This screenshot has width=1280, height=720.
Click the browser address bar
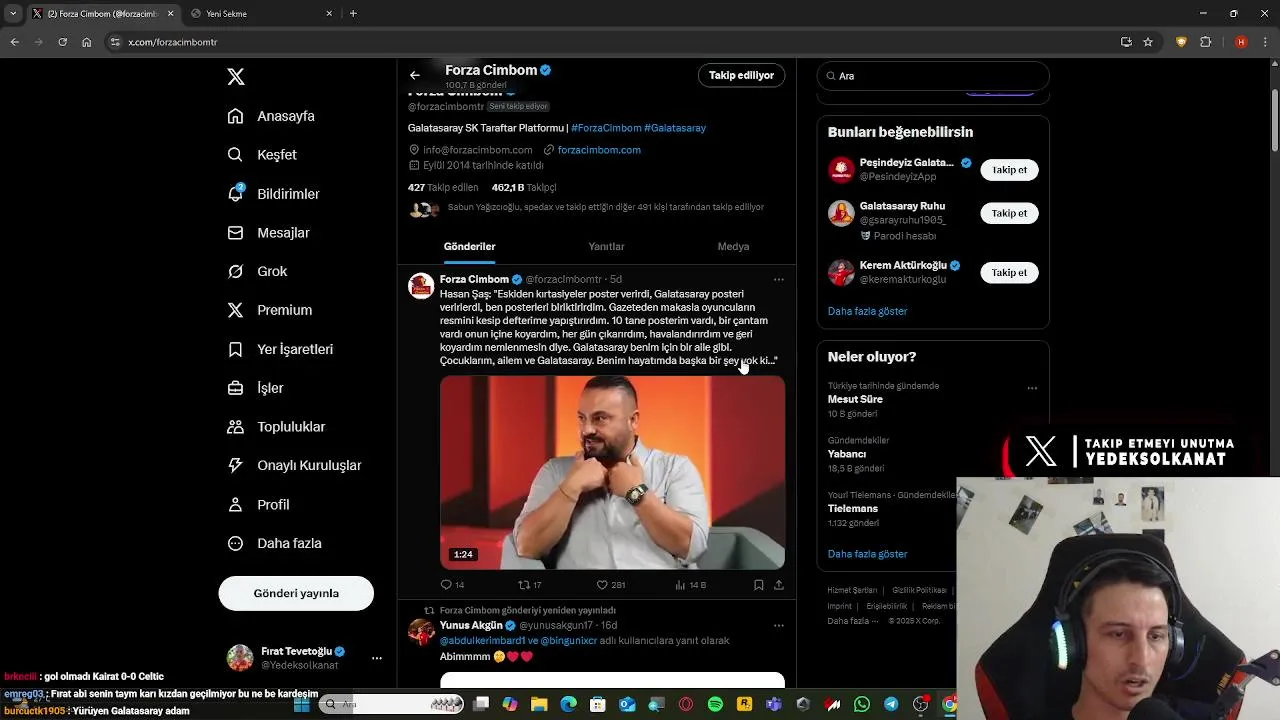[610, 42]
